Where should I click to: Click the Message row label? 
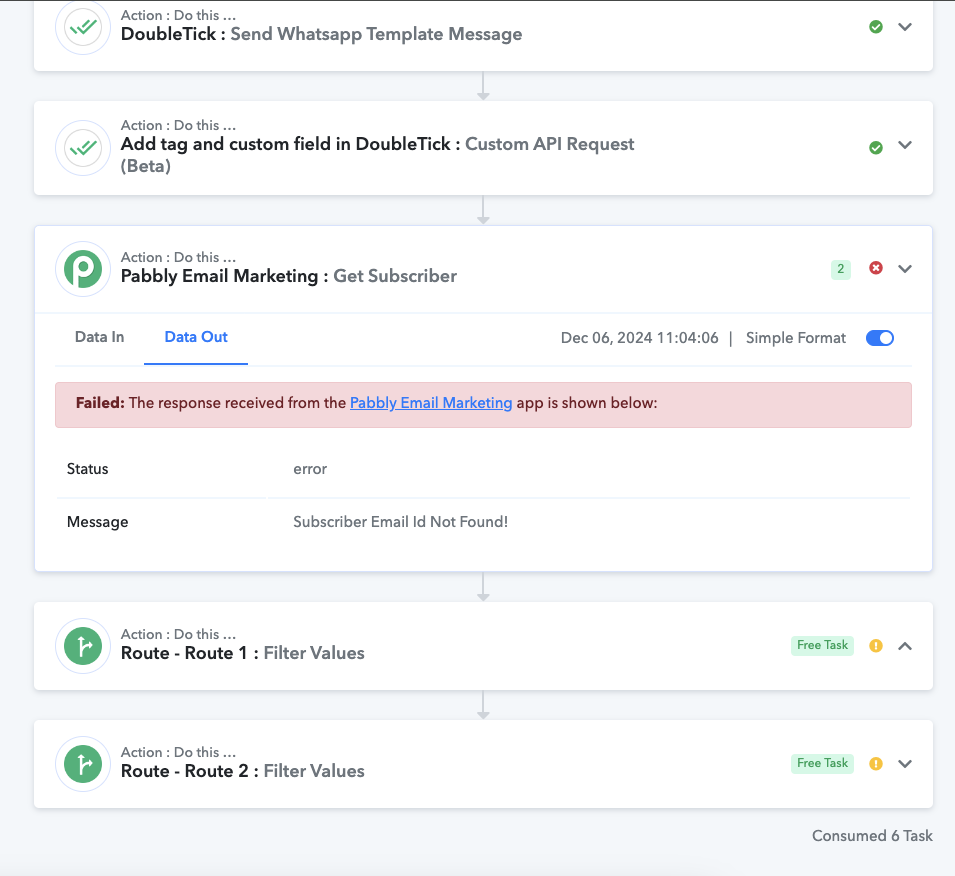(x=97, y=522)
